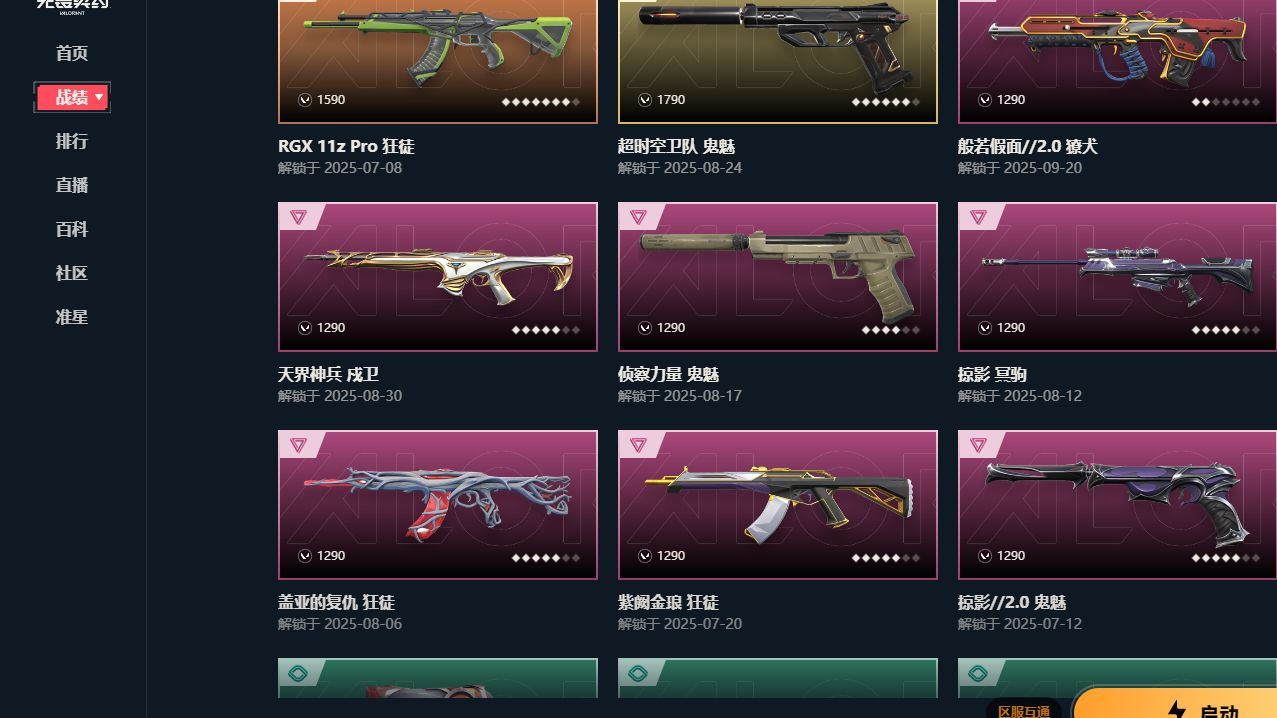Select the 社区 community menu item
Image resolution: width=1277 pixels, height=718 pixels.
(72, 273)
